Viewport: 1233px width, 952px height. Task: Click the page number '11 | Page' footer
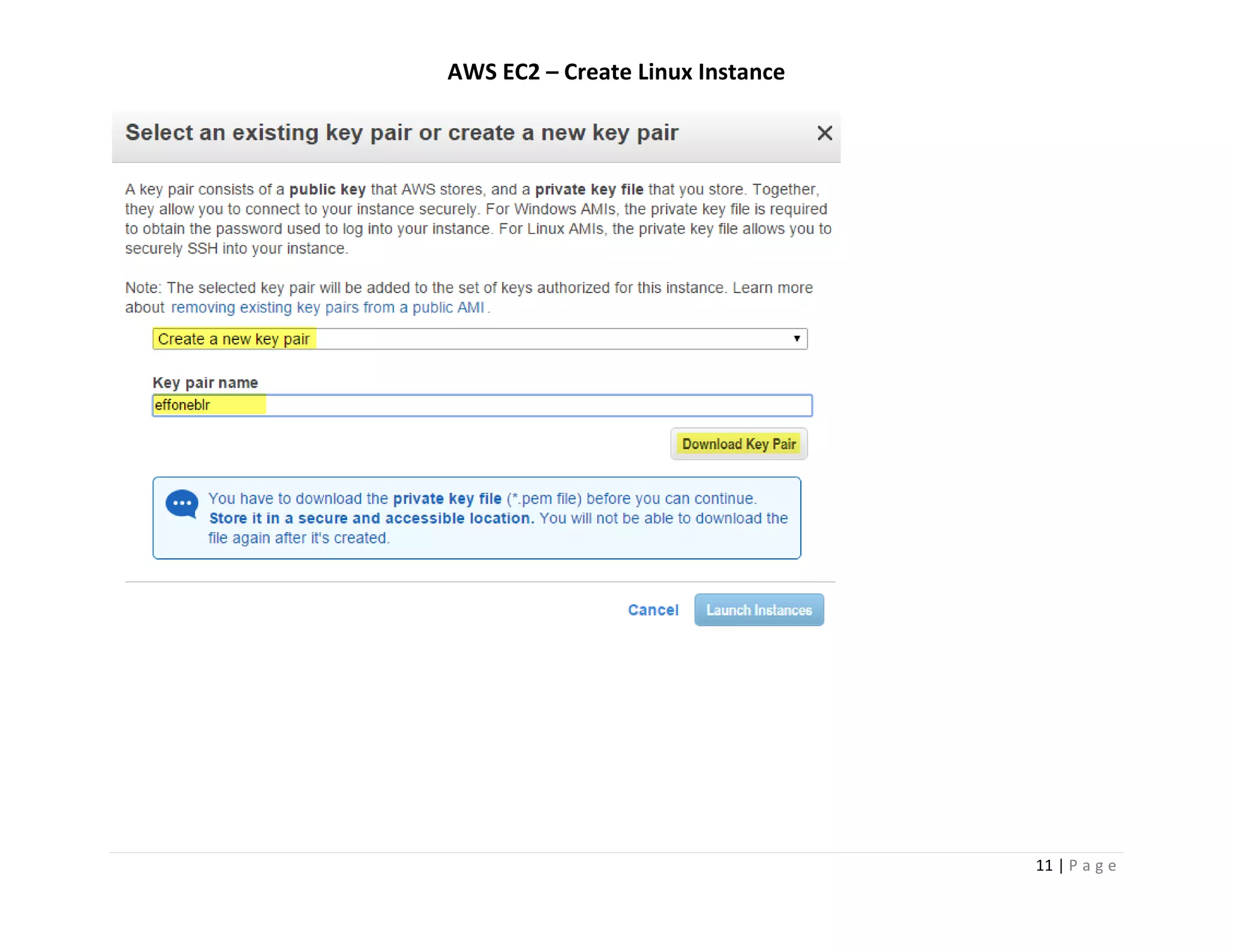(x=1076, y=866)
